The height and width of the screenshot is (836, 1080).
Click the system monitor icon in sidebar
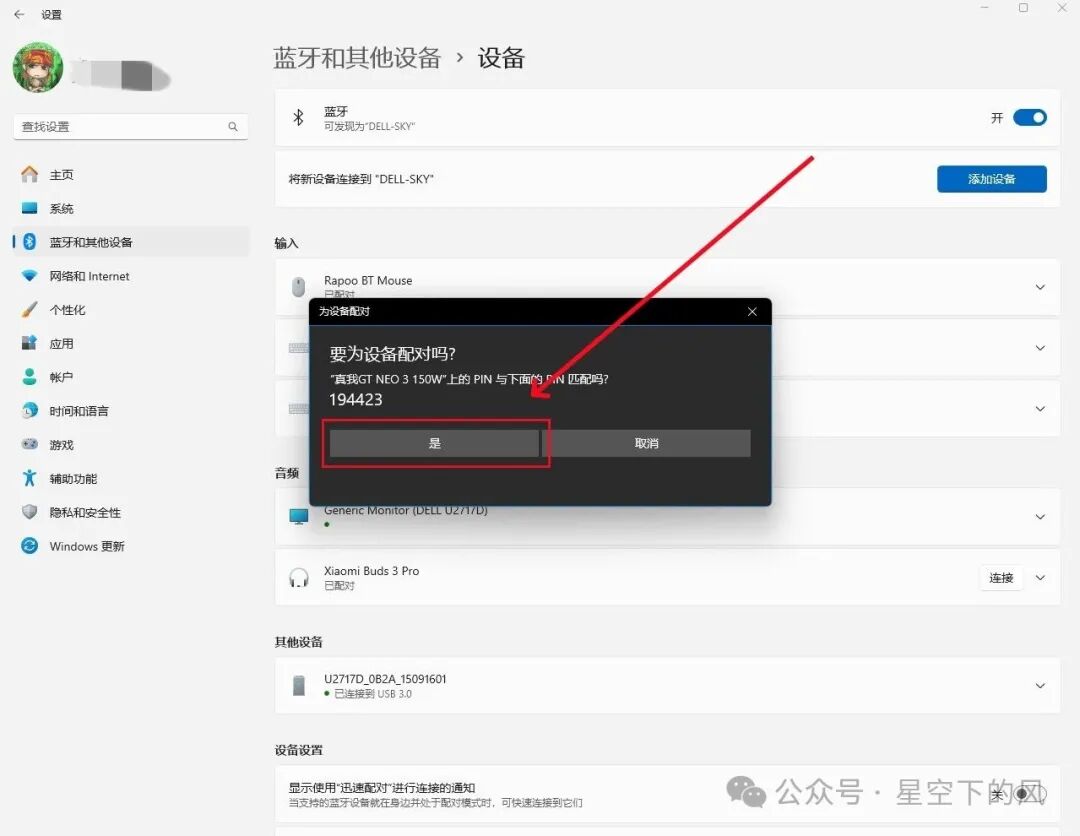coord(30,208)
